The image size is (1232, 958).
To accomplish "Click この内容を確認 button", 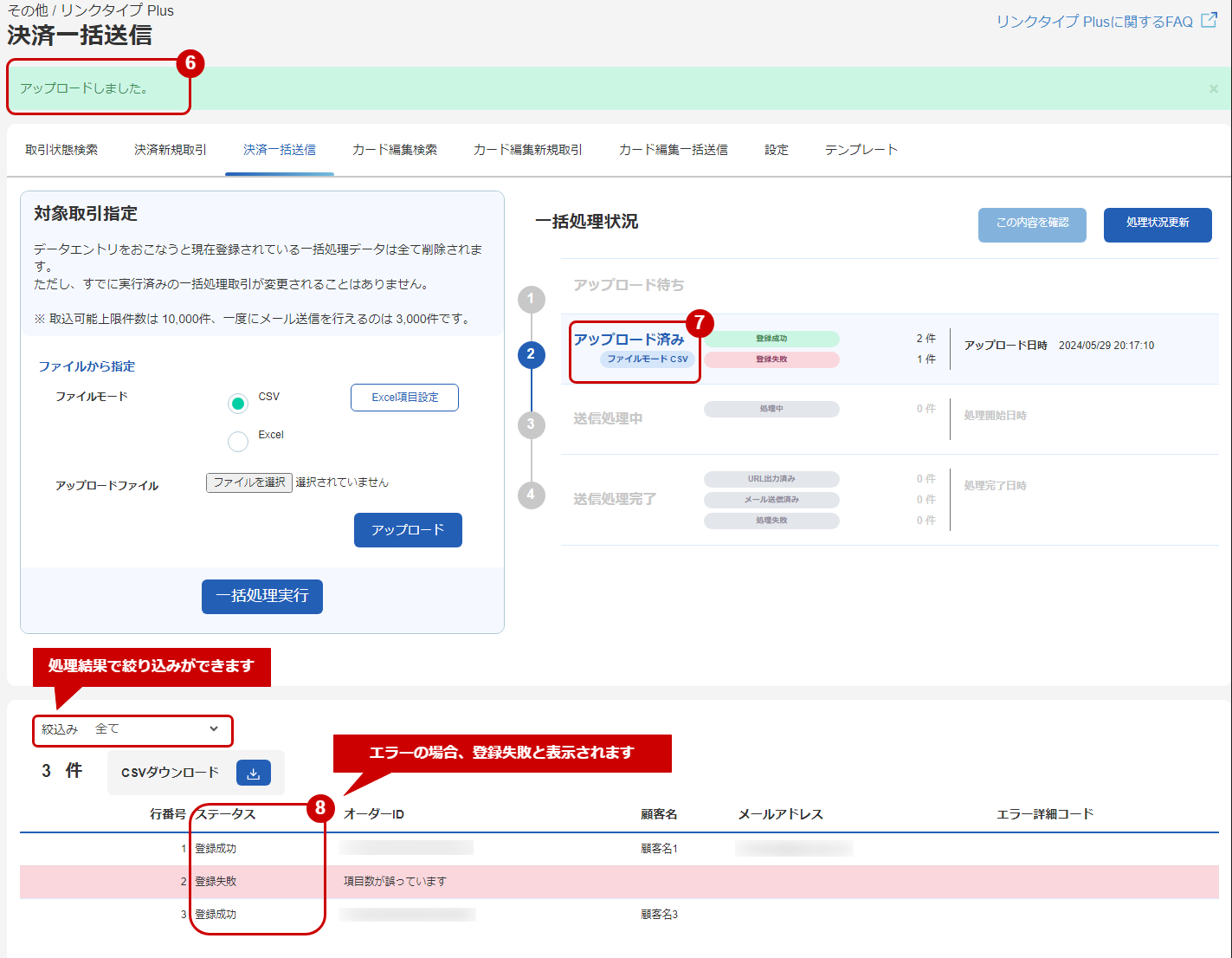I will point(1032,224).
